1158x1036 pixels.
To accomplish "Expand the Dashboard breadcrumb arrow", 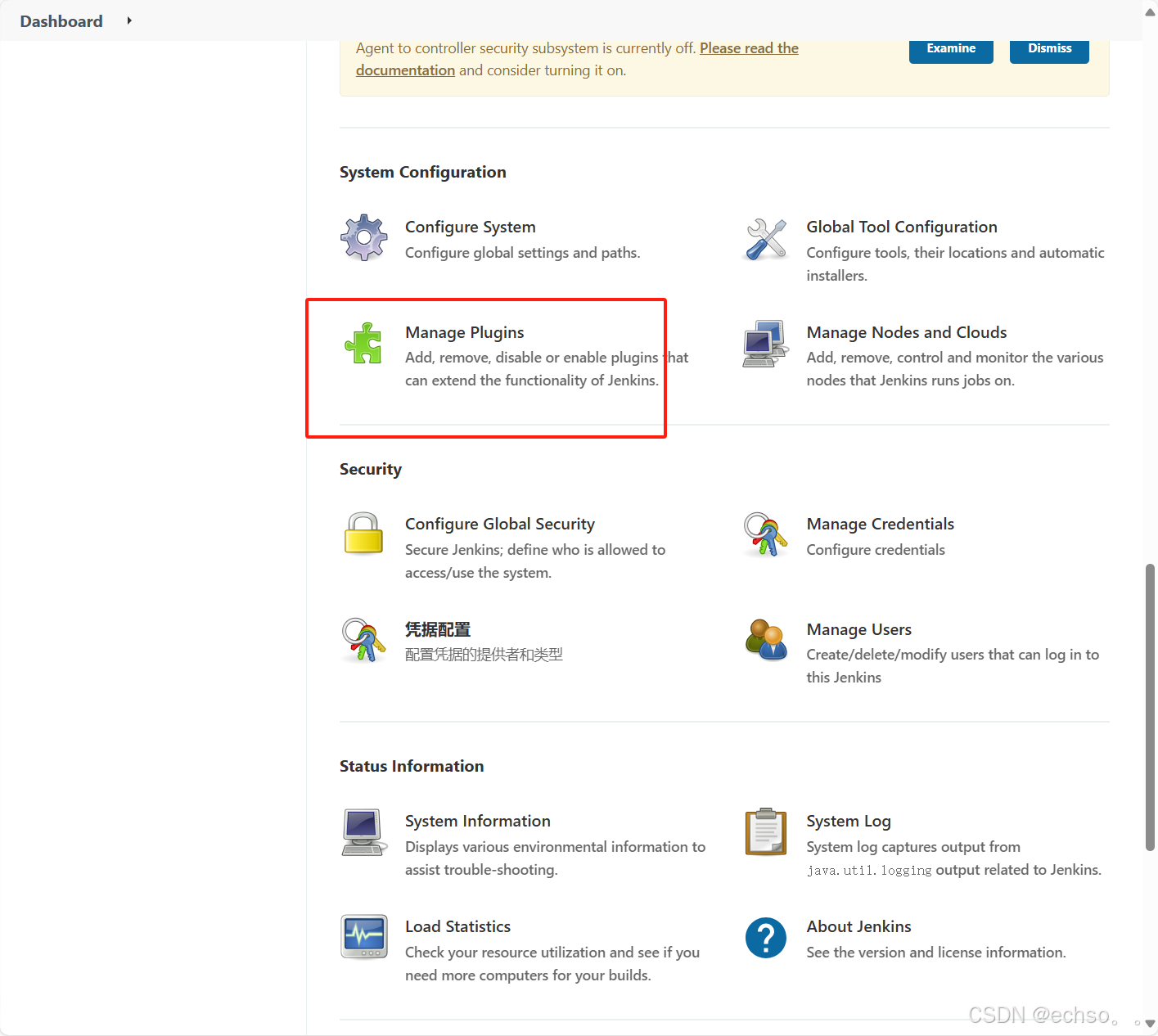I will coord(129,20).
